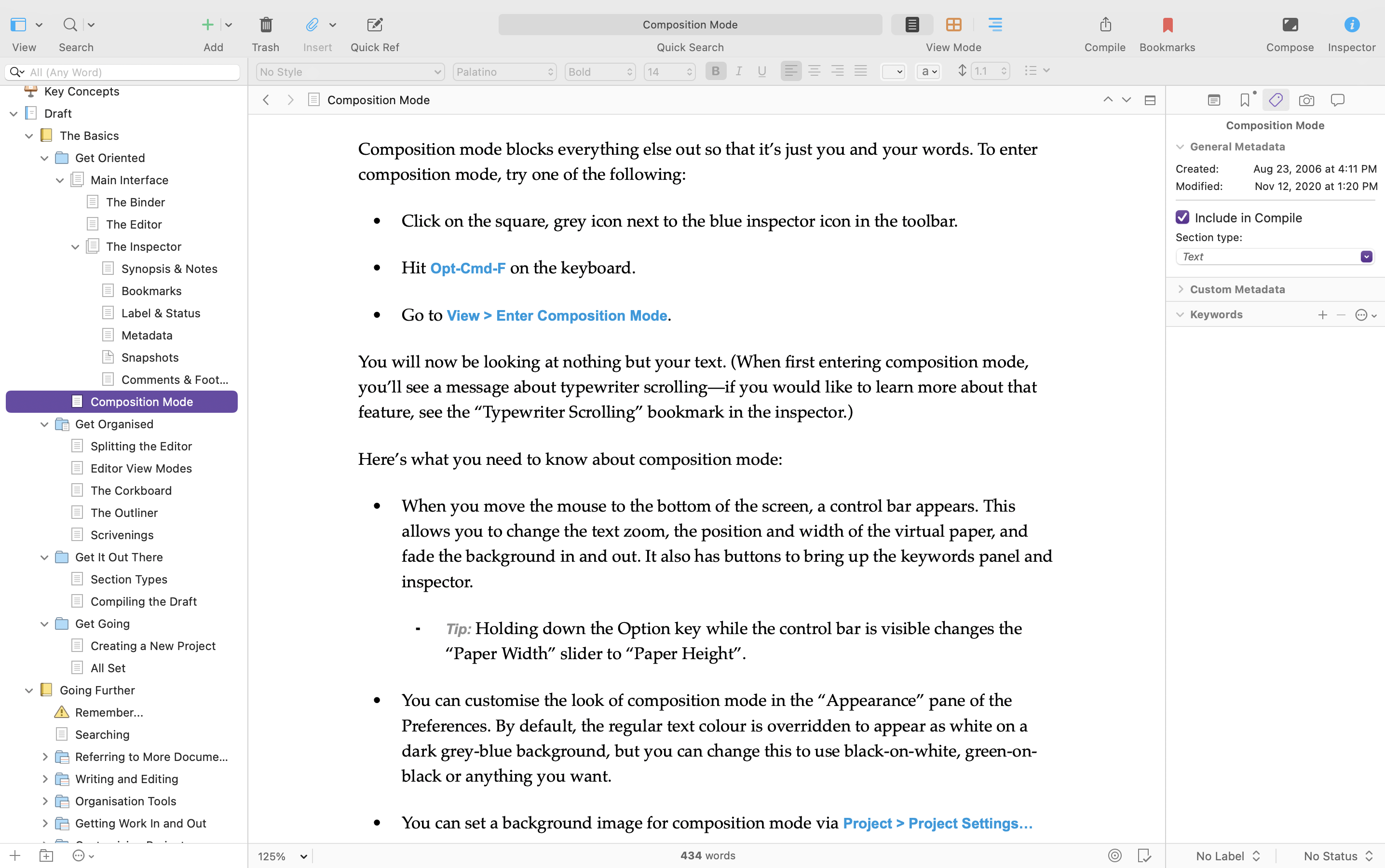Toggle Italic formatting

coord(739,71)
